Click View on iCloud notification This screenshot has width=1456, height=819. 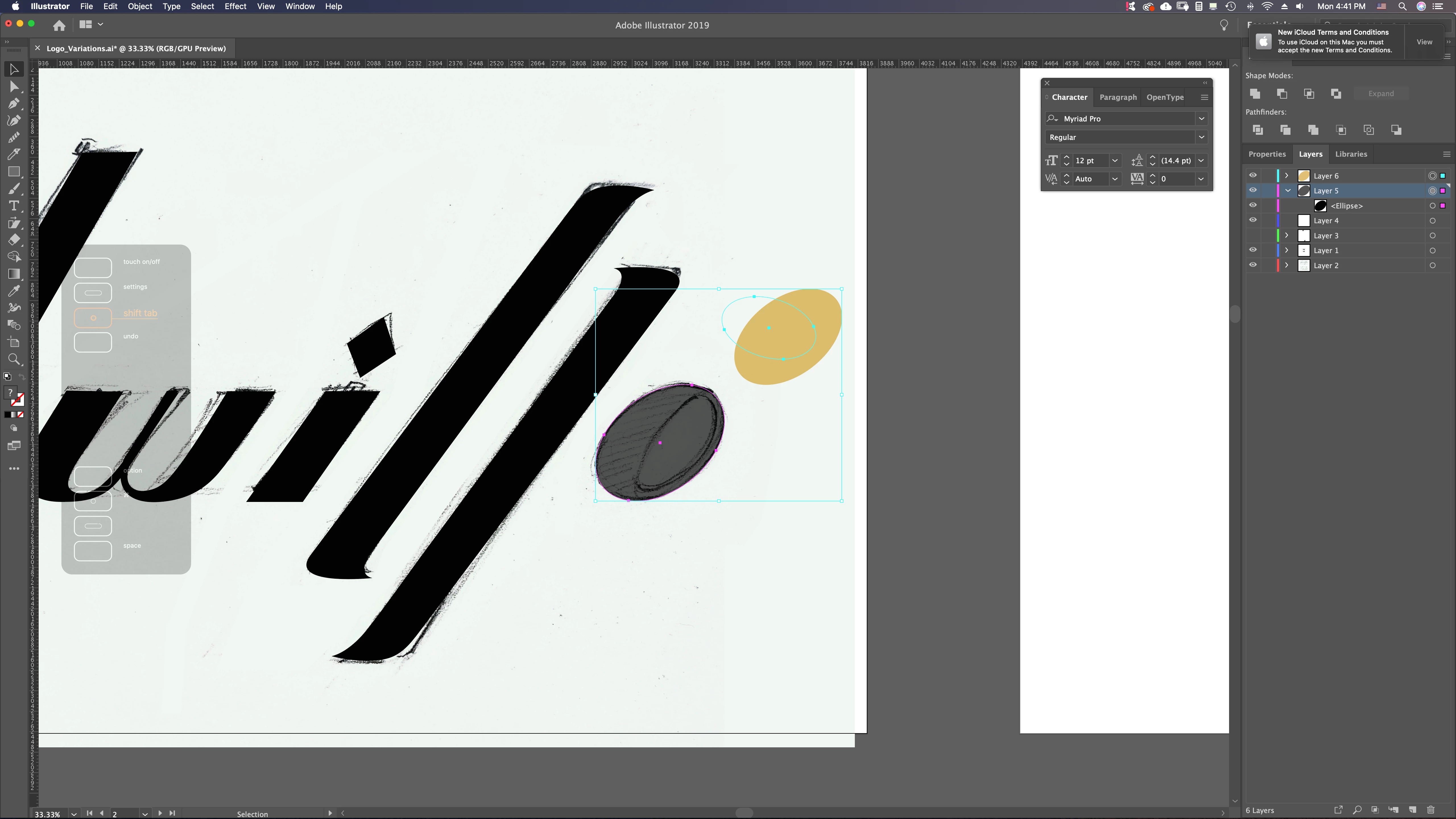point(1424,42)
